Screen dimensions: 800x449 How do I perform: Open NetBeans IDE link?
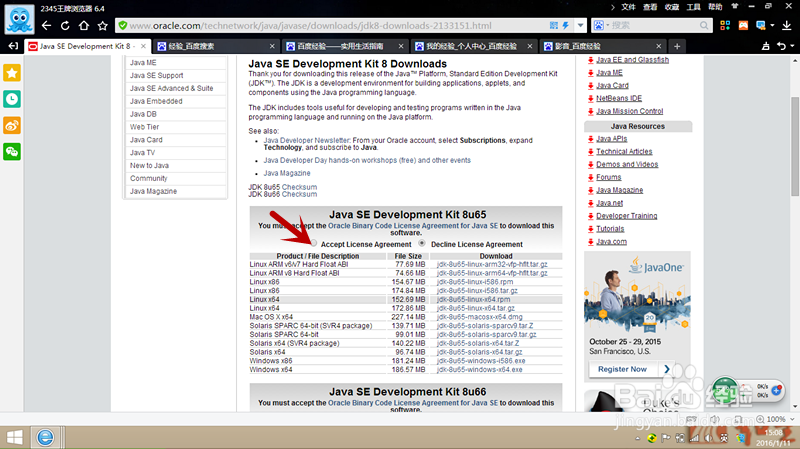click(x=619, y=98)
